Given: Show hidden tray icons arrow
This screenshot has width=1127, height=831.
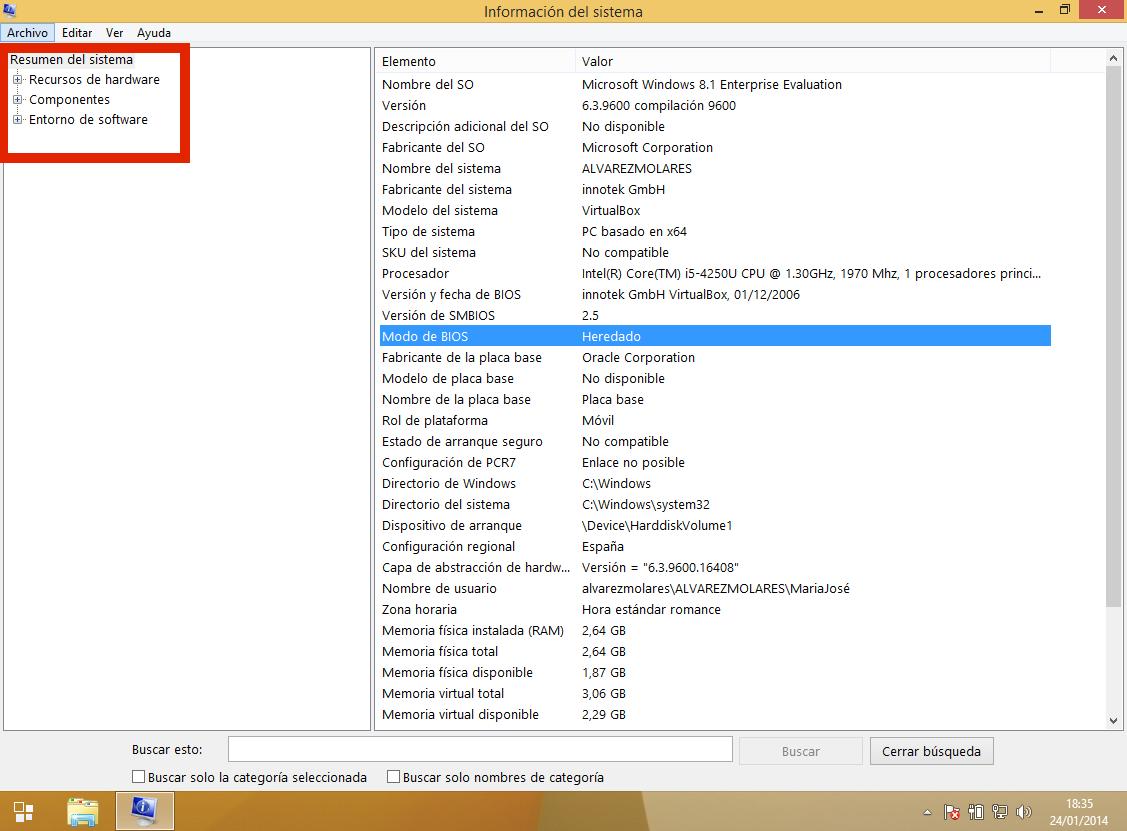Looking at the screenshot, I should (927, 812).
